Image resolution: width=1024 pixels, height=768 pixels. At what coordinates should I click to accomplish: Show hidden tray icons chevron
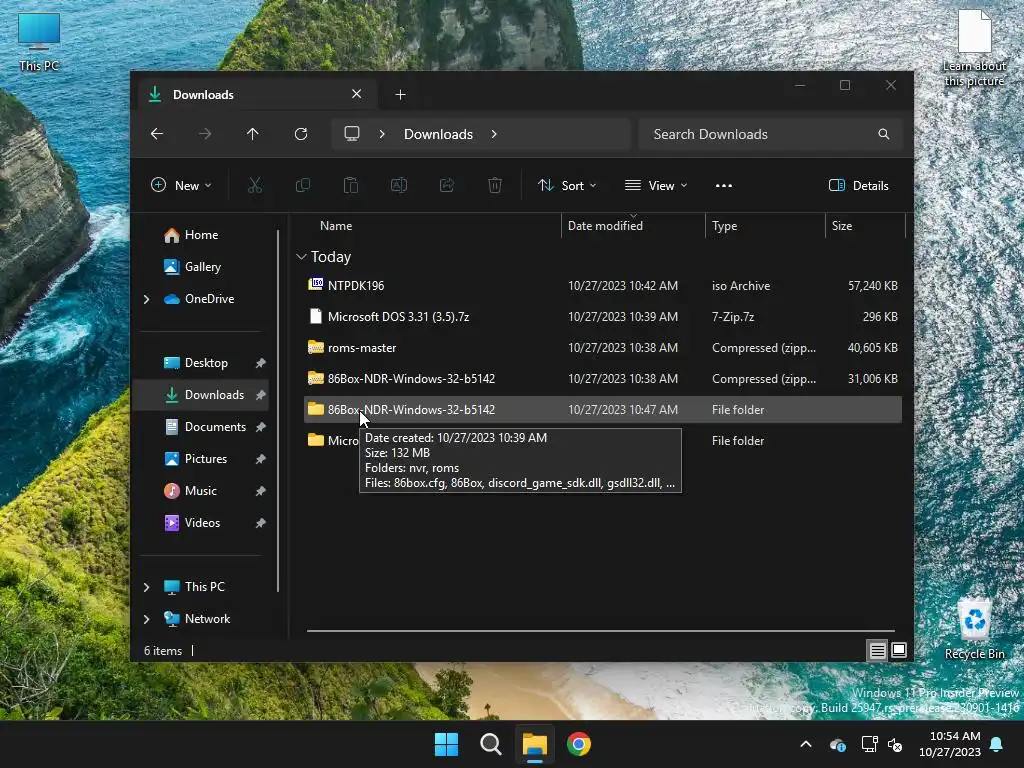pyautogui.click(x=806, y=744)
